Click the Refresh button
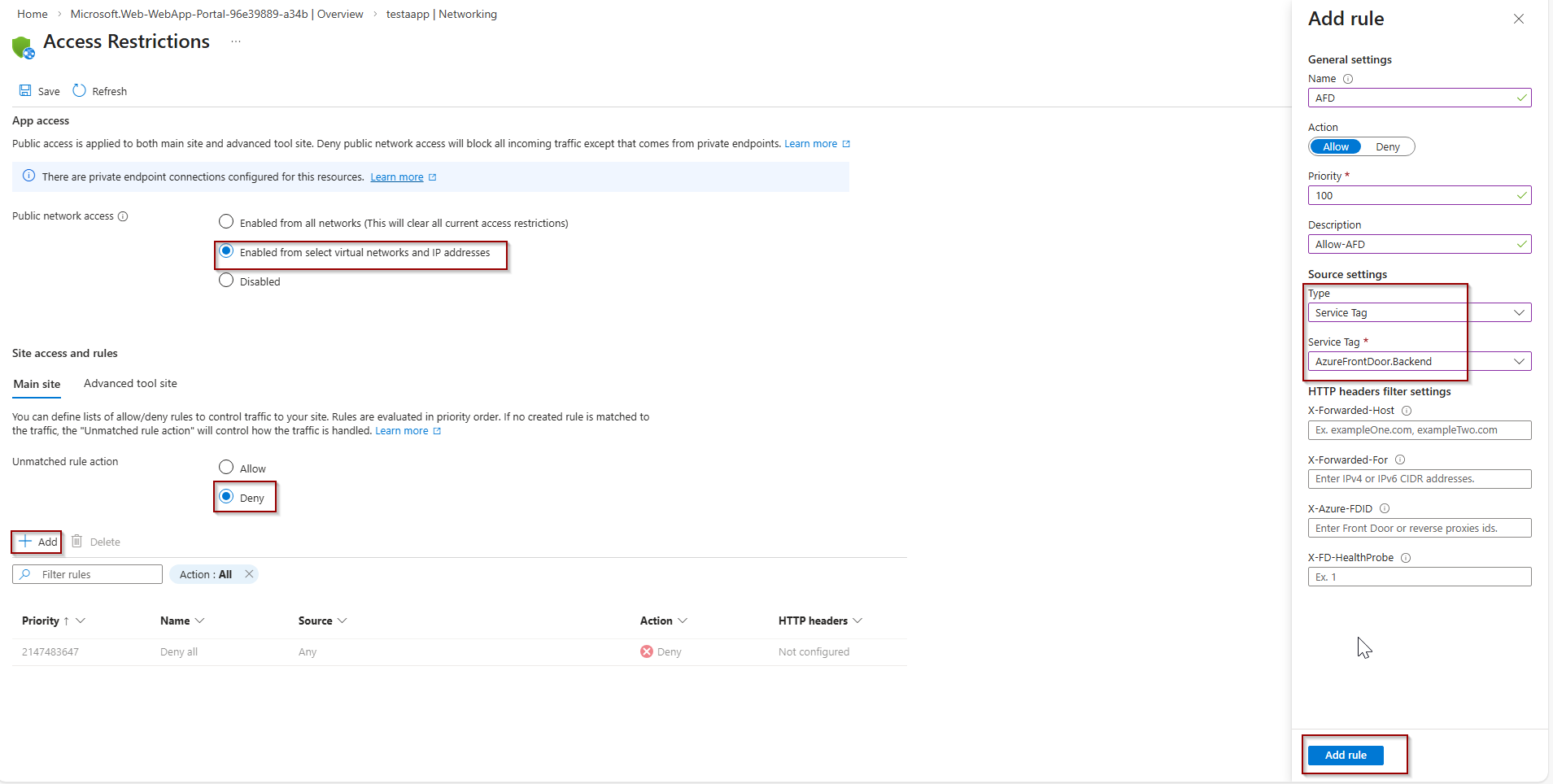The image size is (1553, 784). 100,91
